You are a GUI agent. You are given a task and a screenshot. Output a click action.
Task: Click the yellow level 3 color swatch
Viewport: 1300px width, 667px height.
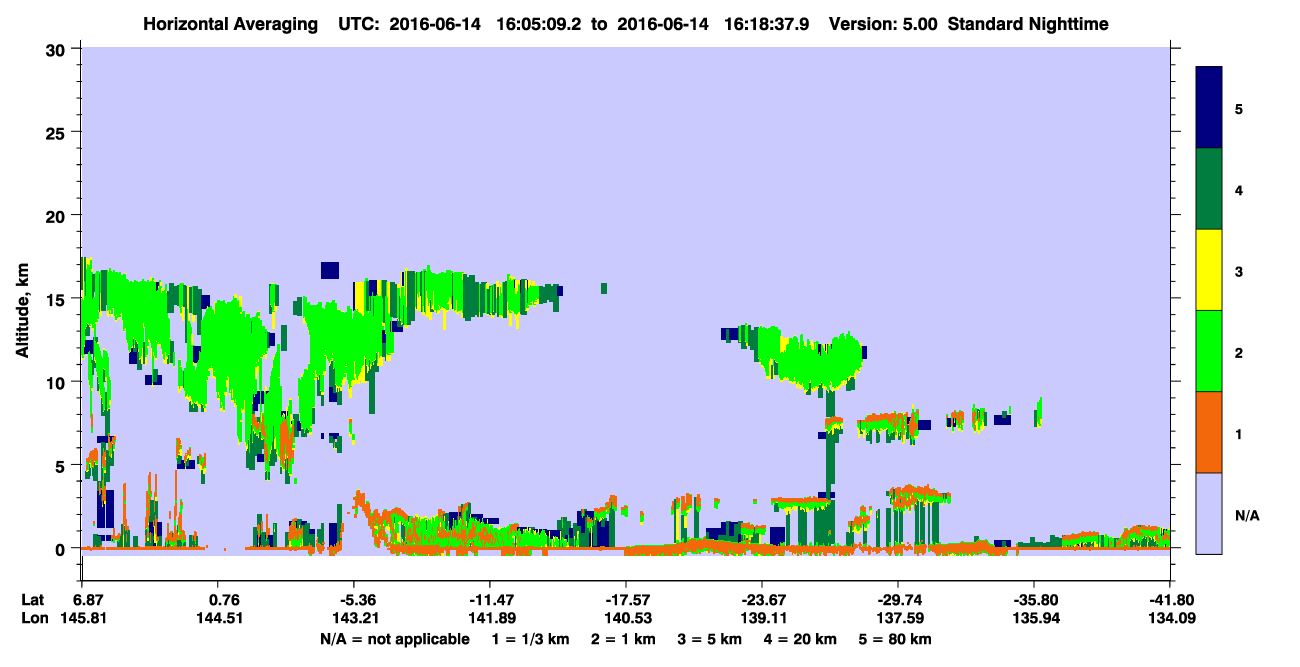[1209, 270]
